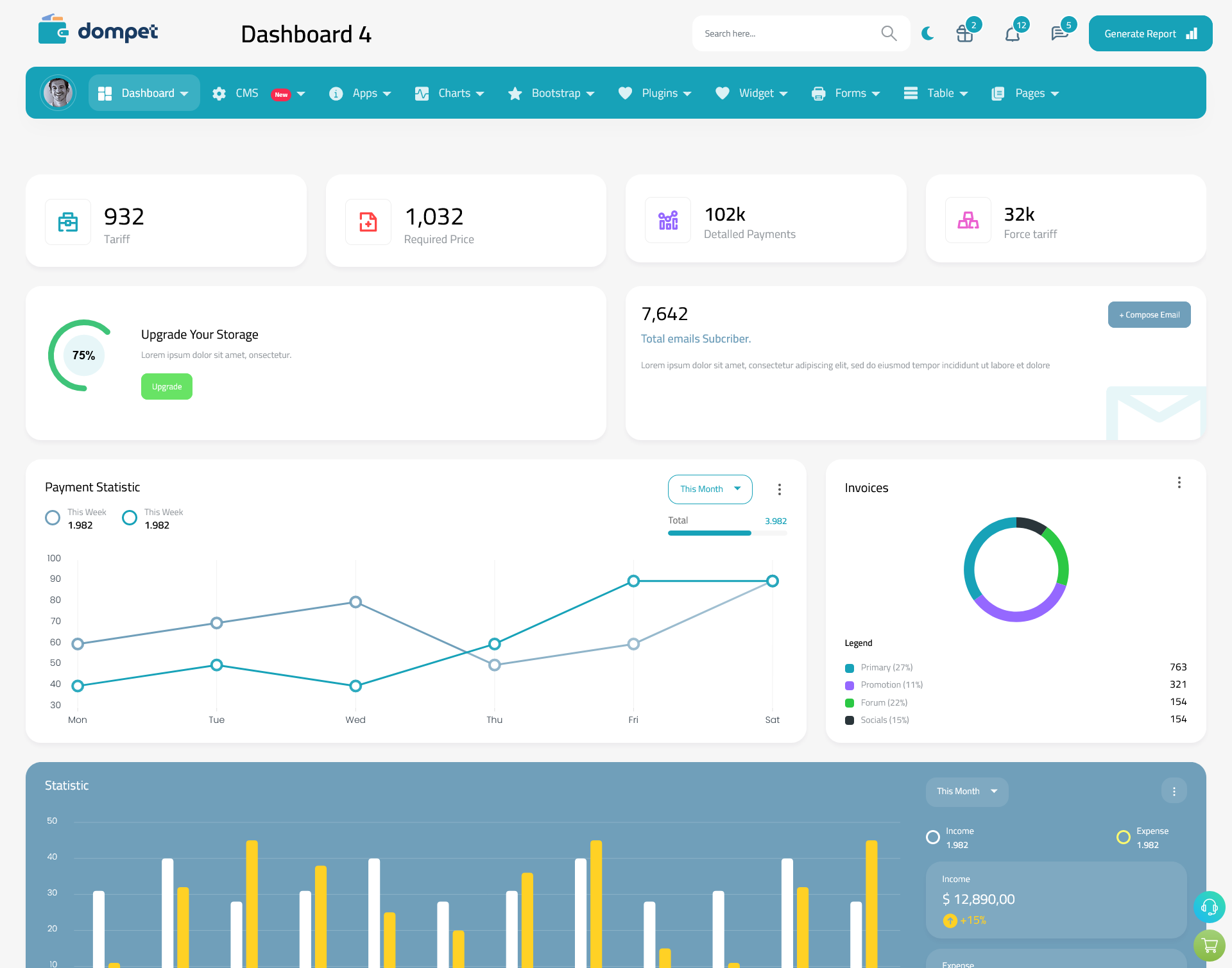Expand the Dashboard navigation dropdown
Screen dimensions: 1232x968
click(185, 93)
